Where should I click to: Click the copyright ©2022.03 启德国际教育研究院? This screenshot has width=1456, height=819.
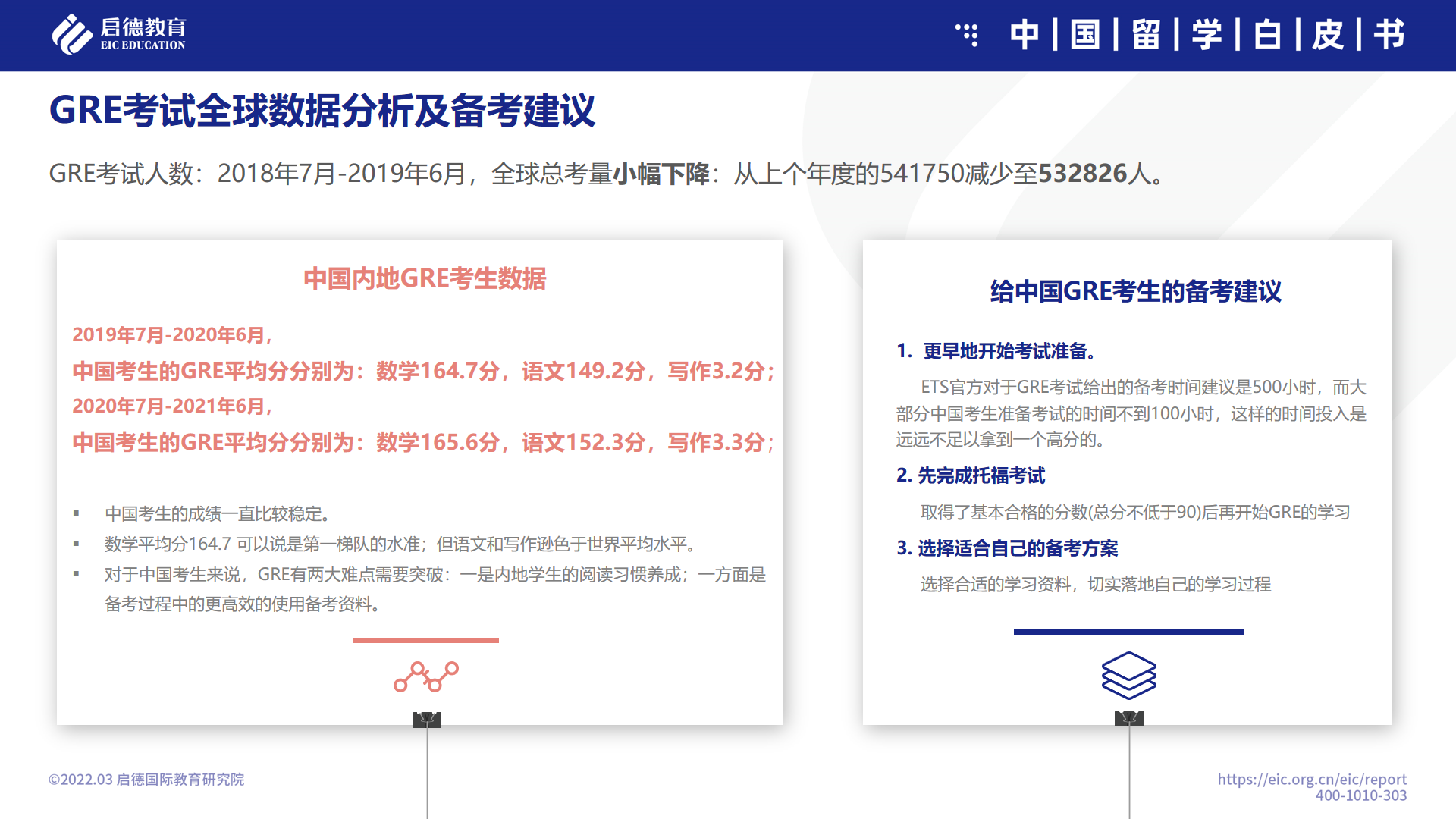(x=146, y=780)
